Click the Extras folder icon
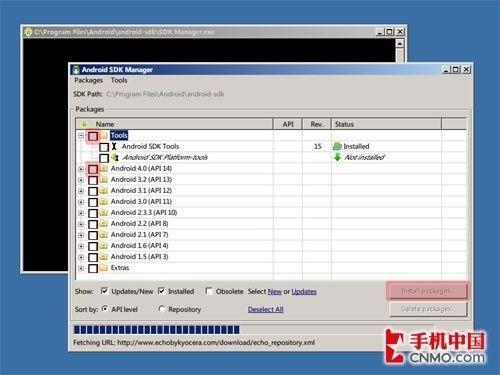 pos(104,268)
